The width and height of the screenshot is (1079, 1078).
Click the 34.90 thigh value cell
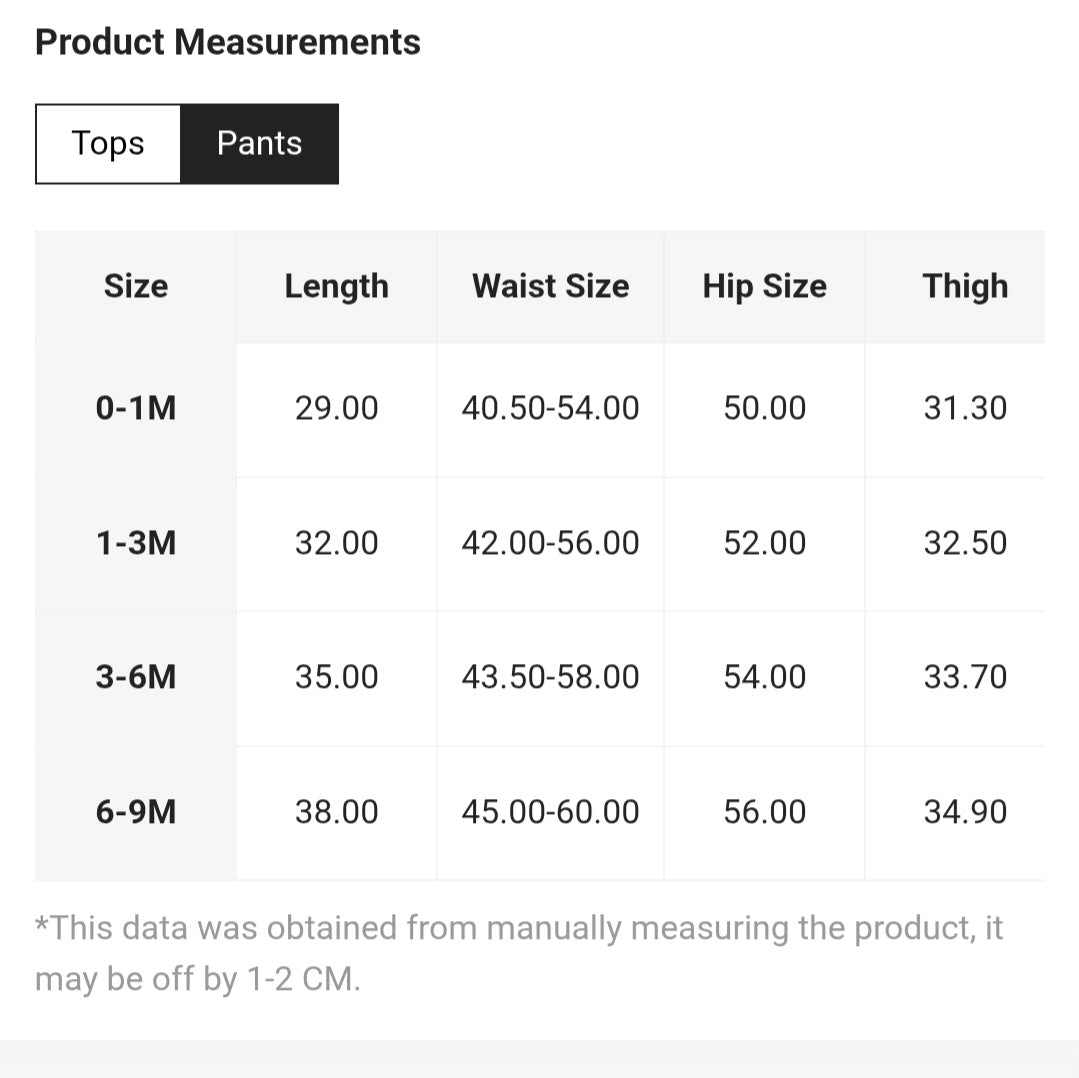click(964, 811)
